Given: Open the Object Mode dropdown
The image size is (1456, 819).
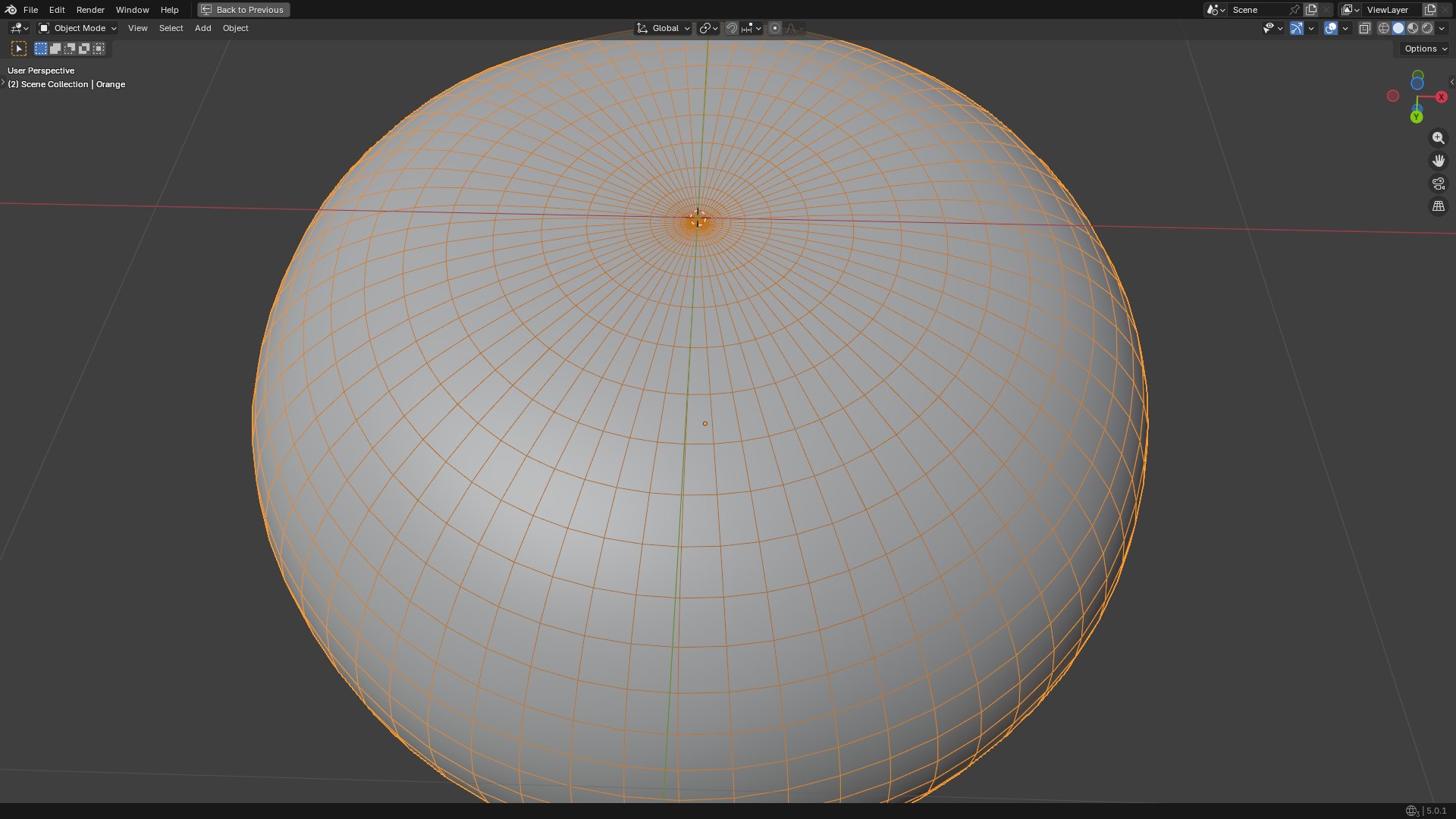Looking at the screenshot, I should [x=77, y=28].
